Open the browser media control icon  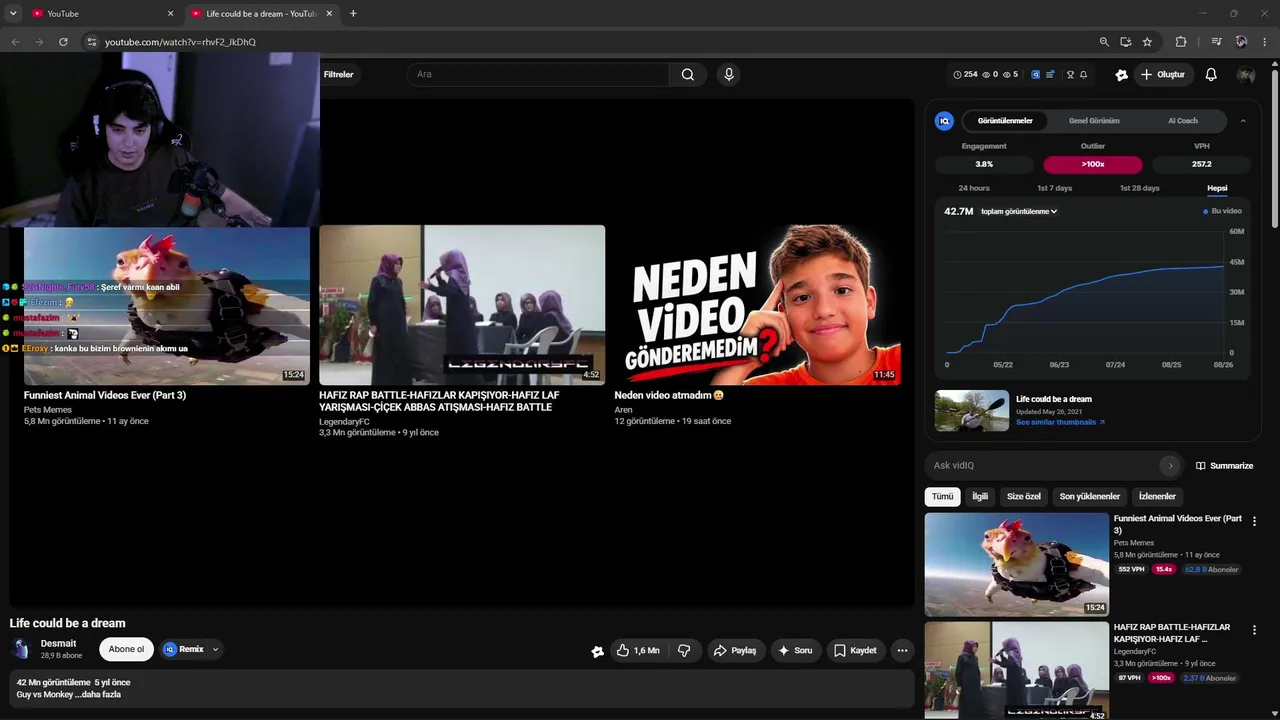coord(1216,42)
